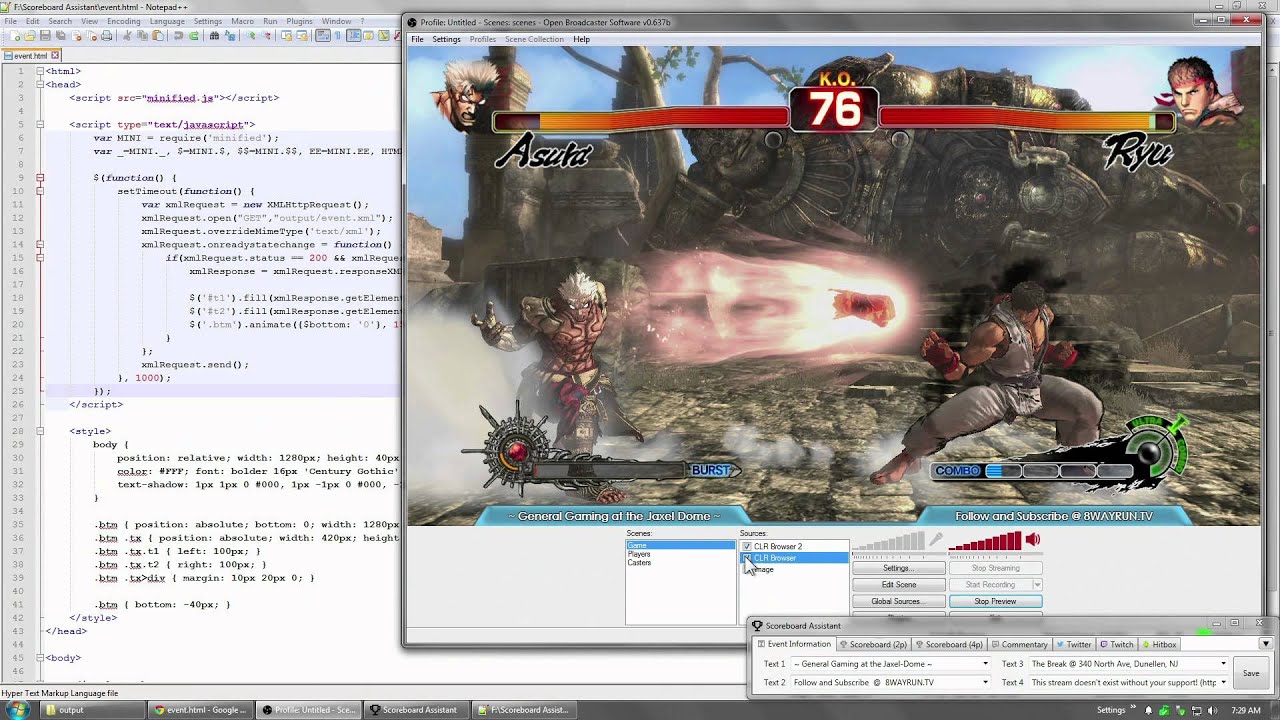Click the Save All icon in Notepad++
This screenshot has height=720, width=1280.
point(60,36)
